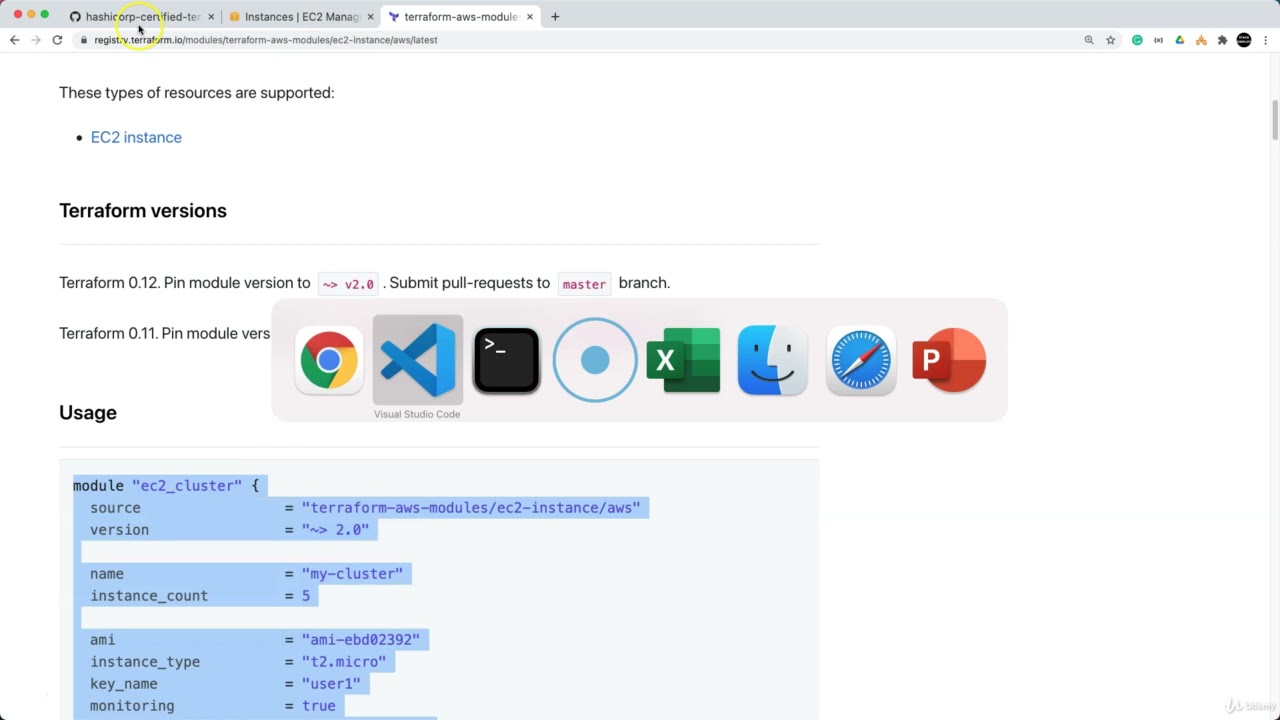Click the name value "my-cluster"
This screenshot has width=1280, height=720.
coord(352,573)
